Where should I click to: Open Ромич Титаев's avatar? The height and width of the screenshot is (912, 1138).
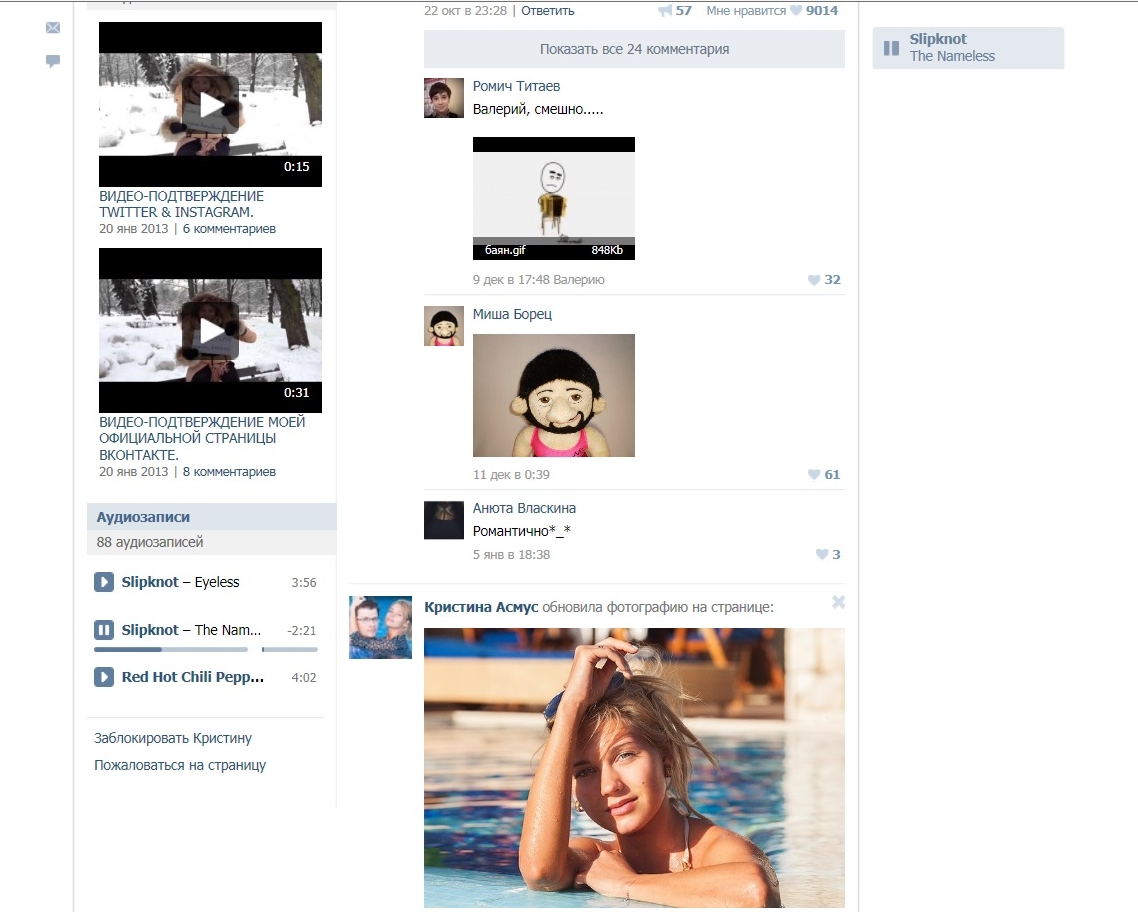point(443,98)
